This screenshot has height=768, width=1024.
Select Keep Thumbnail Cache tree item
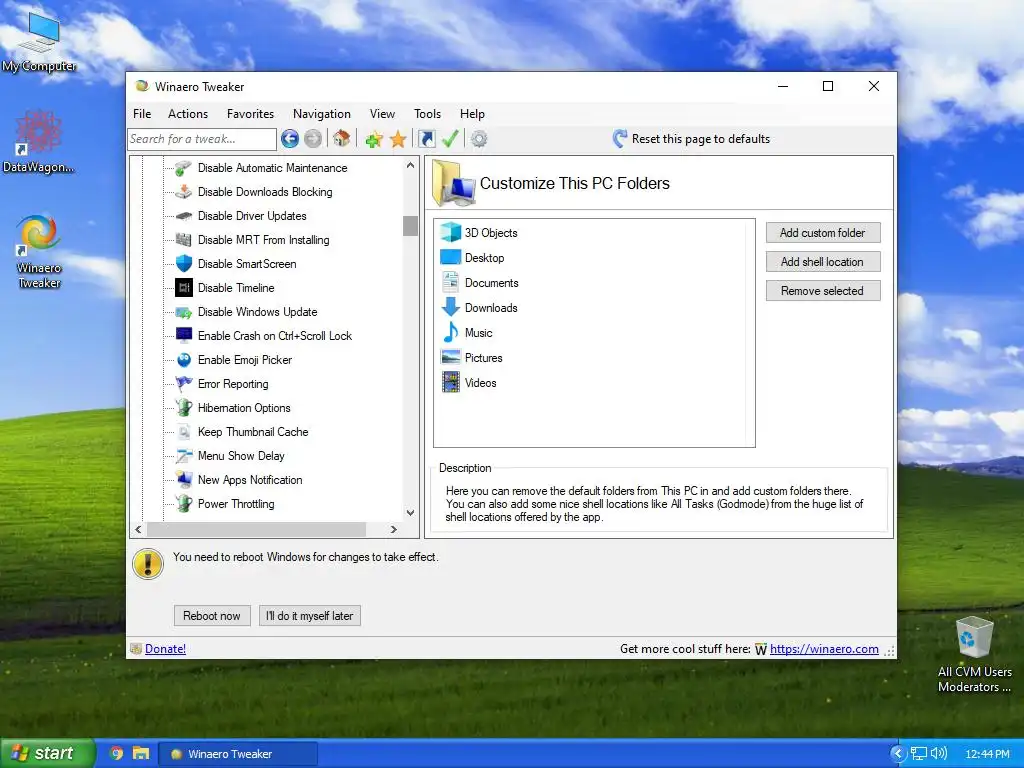tap(253, 432)
